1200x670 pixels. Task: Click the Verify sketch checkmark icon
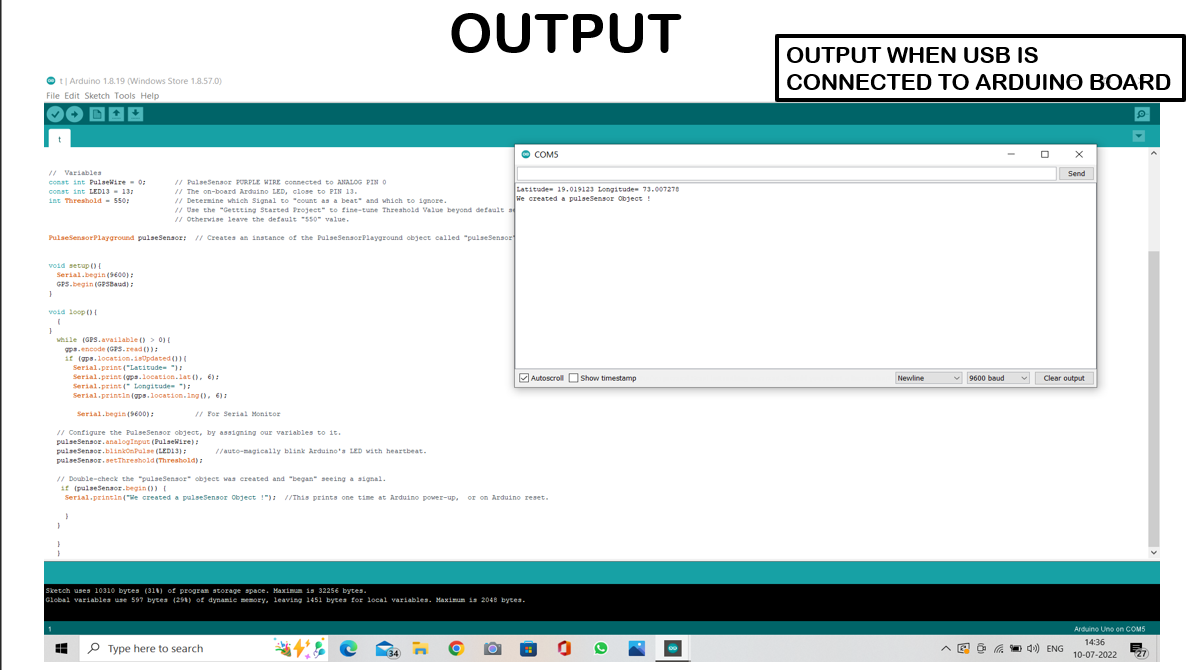(x=55, y=114)
